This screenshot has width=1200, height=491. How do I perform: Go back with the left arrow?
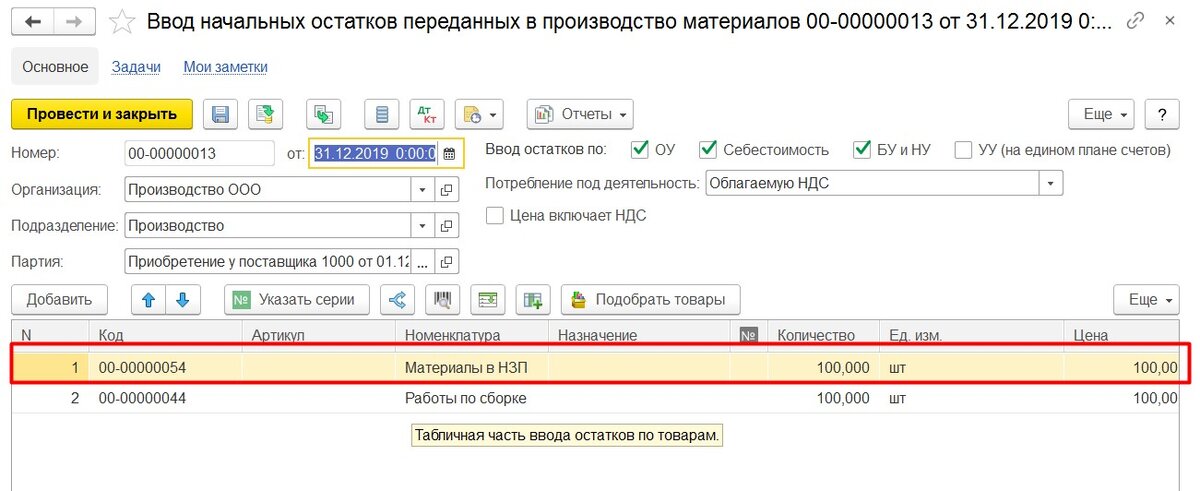coord(32,21)
